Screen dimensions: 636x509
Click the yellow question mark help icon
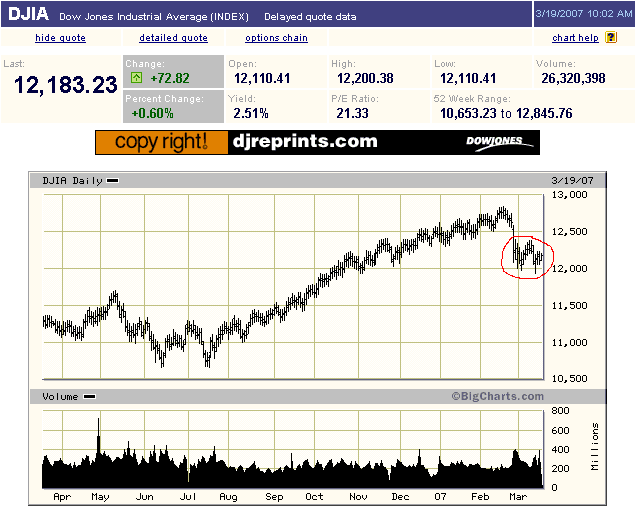pyautogui.click(x=610, y=37)
